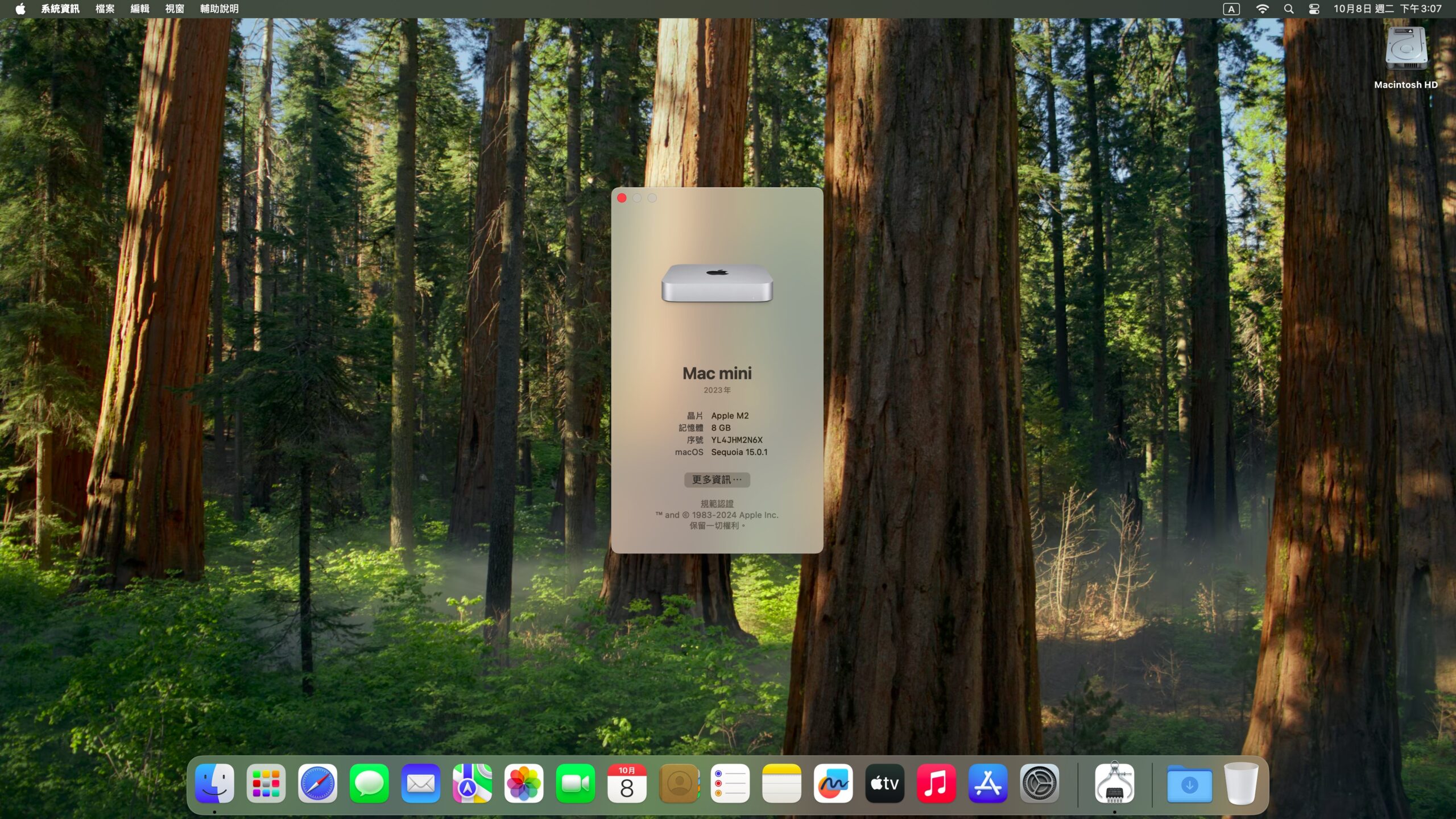Open input source menu (A icon)

tap(1231, 9)
